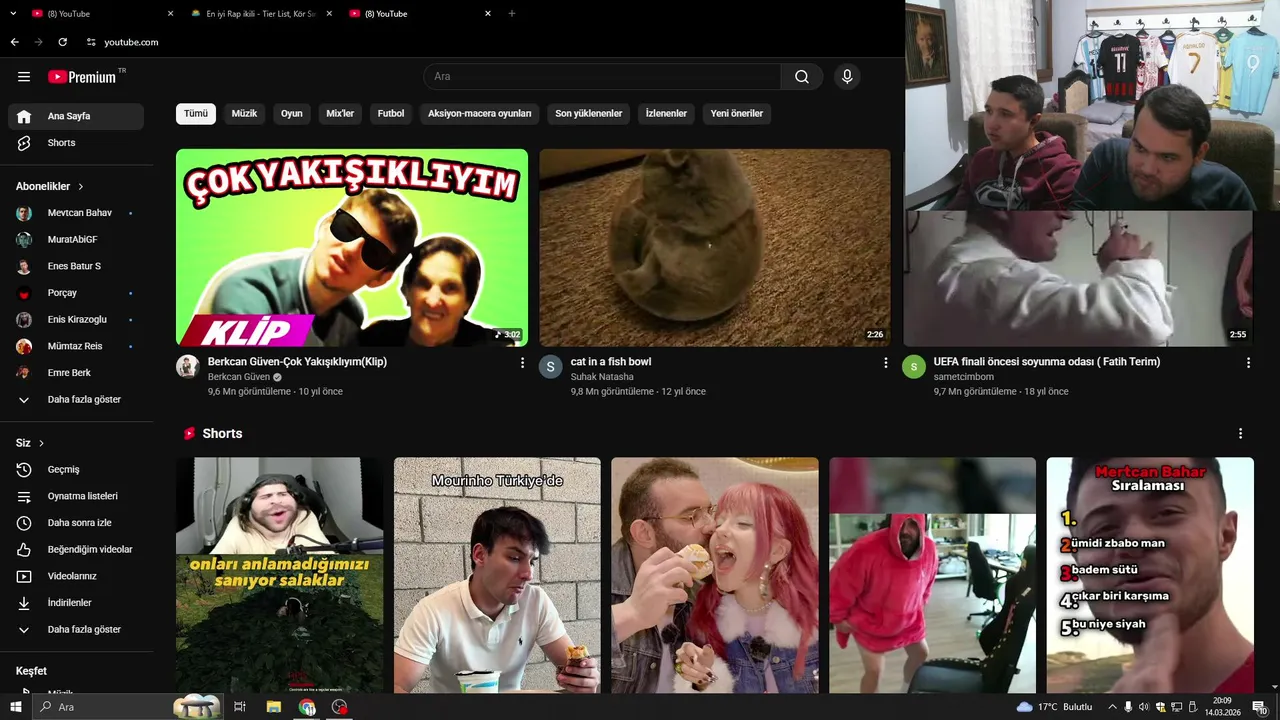The width and height of the screenshot is (1280, 720).
Task: Open Mevtcan Bahav subscription channel
Action: [x=76, y=213]
